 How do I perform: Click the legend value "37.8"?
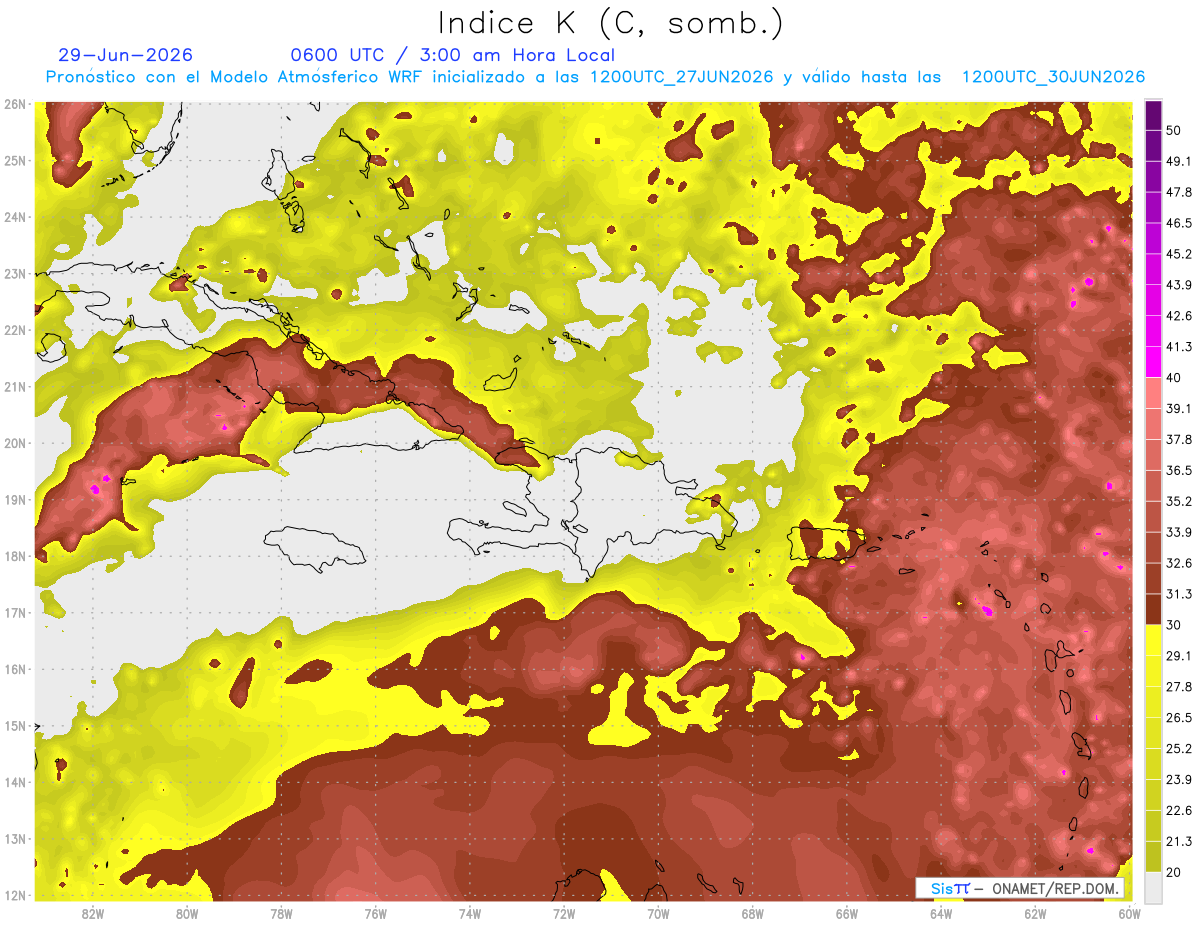[1179, 439]
